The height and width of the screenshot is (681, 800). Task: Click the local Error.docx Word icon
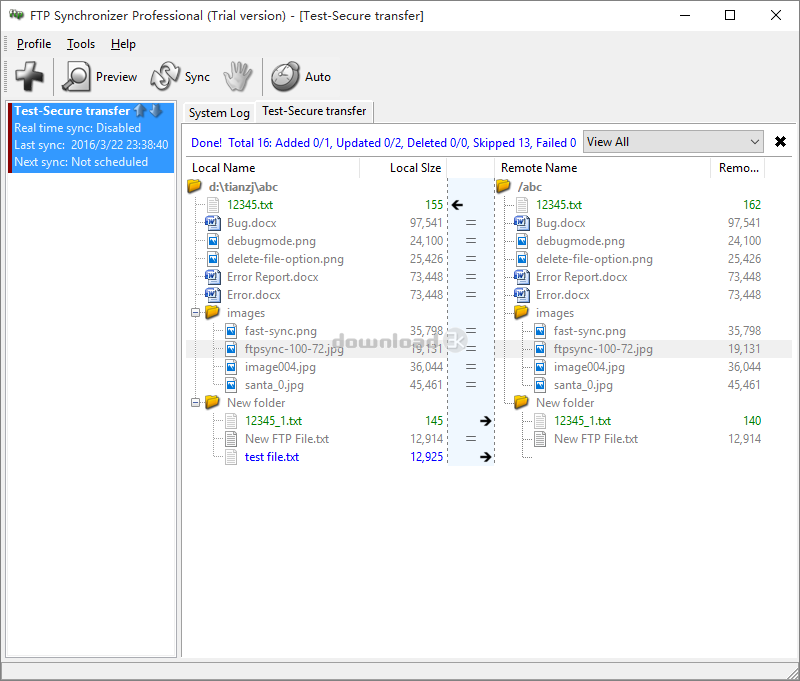pyautogui.click(x=213, y=295)
